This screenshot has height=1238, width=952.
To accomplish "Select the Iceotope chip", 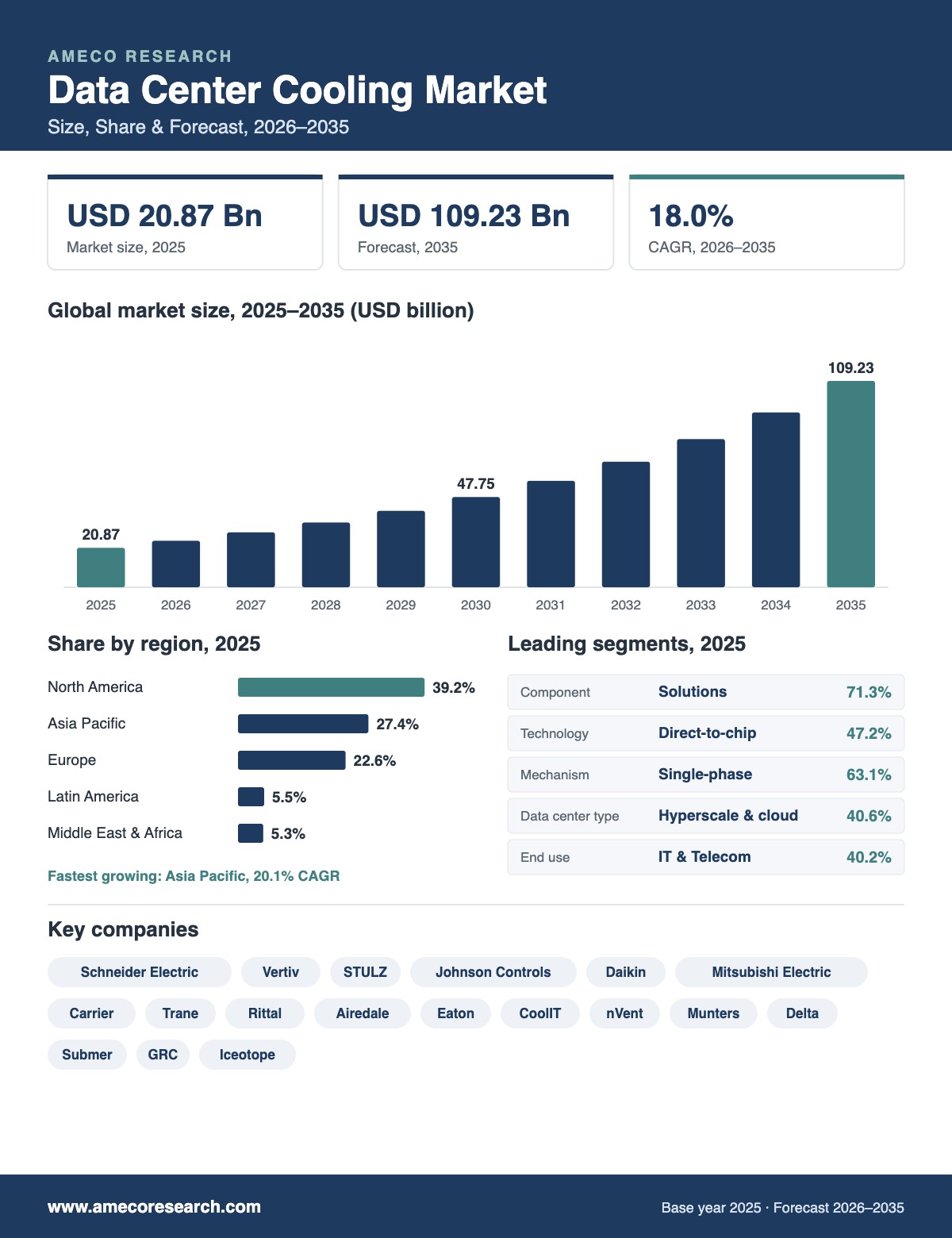I will pyautogui.click(x=248, y=1055).
